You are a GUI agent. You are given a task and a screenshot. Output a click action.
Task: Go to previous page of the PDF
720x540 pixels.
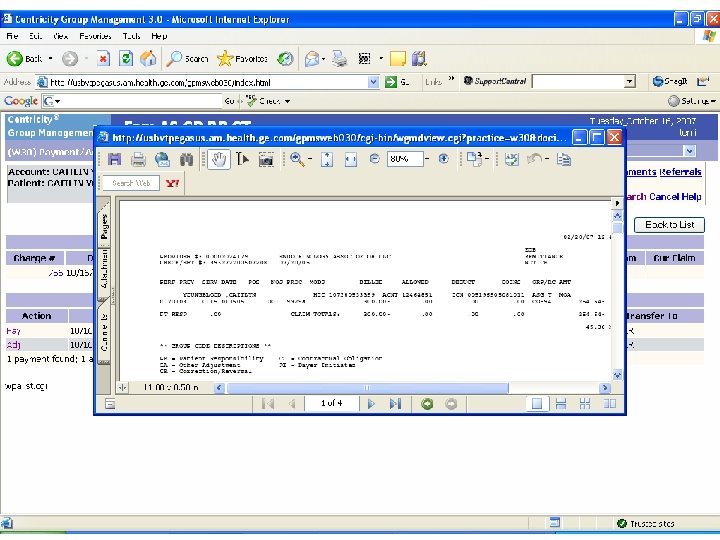[x=292, y=404]
